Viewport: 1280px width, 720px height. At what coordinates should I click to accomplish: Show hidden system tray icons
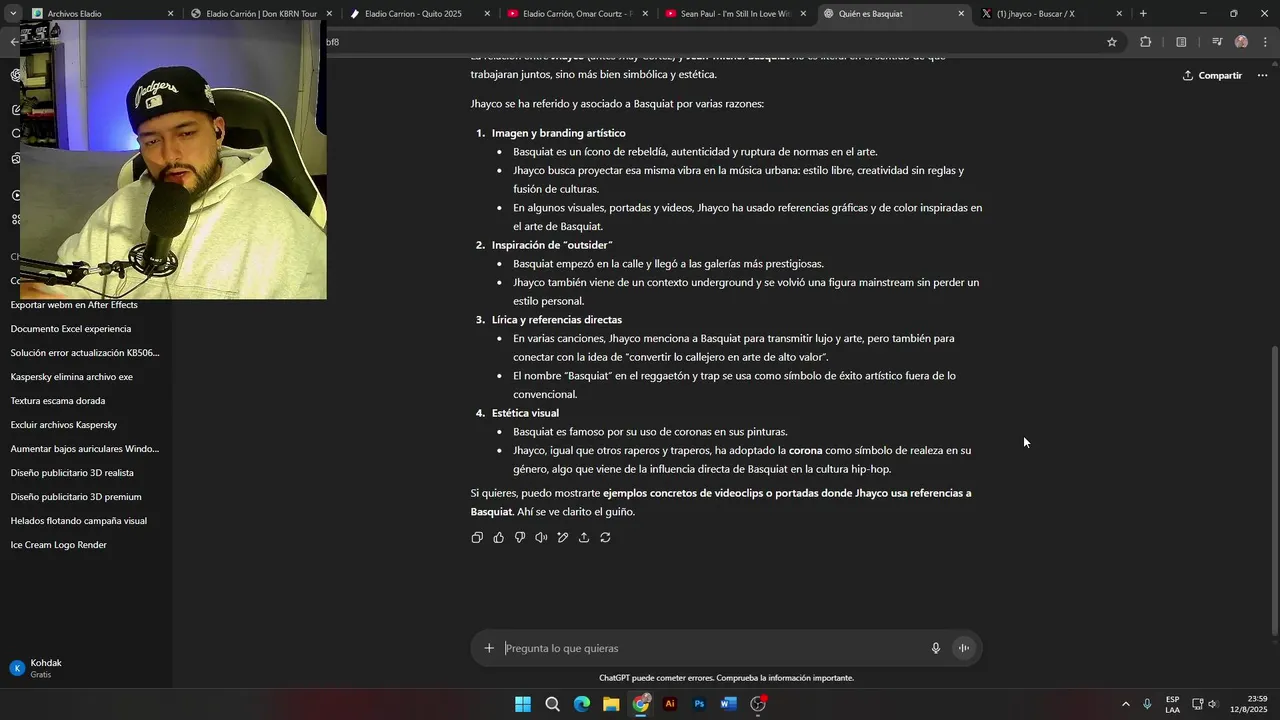pyautogui.click(x=1126, y=704)
